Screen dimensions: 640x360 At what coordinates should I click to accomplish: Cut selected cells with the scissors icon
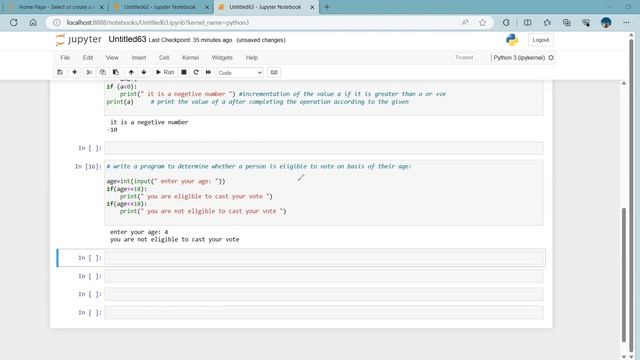[89, 72]
